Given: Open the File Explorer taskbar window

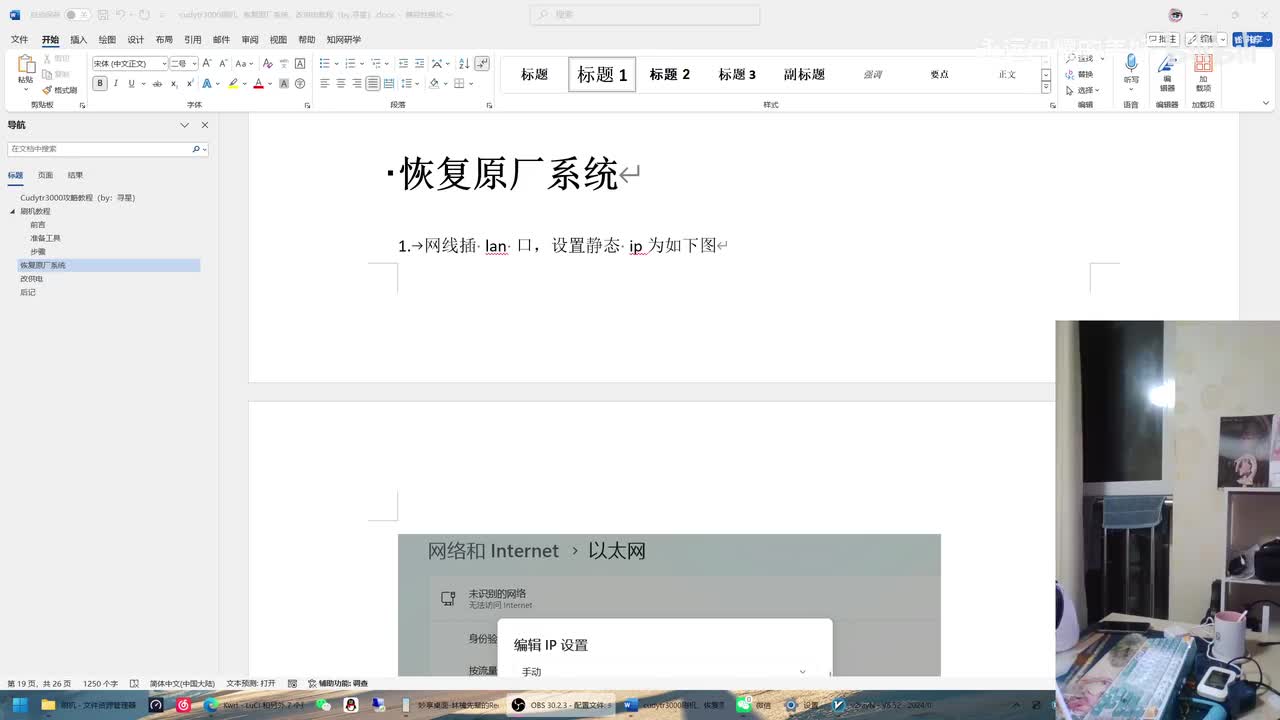Looking at the screenshot, I should 89,705.
